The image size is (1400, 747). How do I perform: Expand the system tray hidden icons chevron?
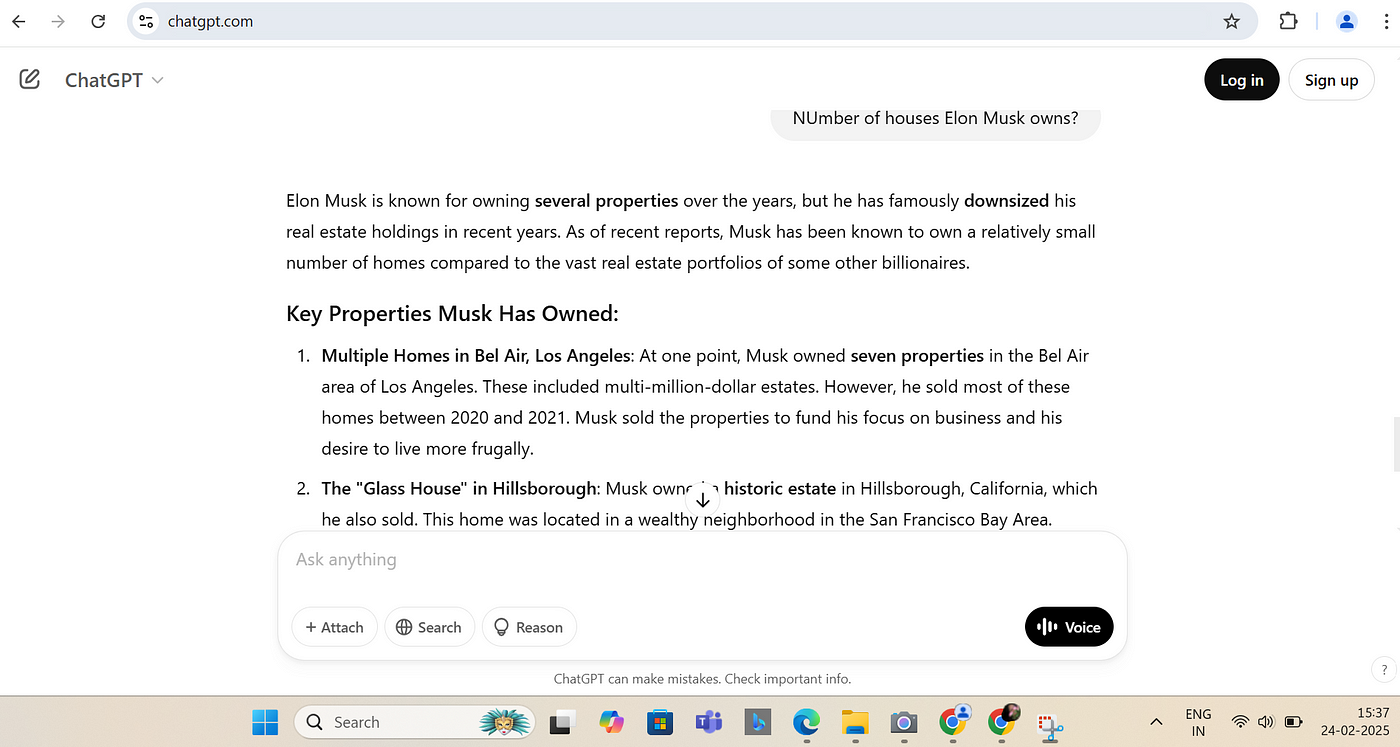tap(1156, 722)
